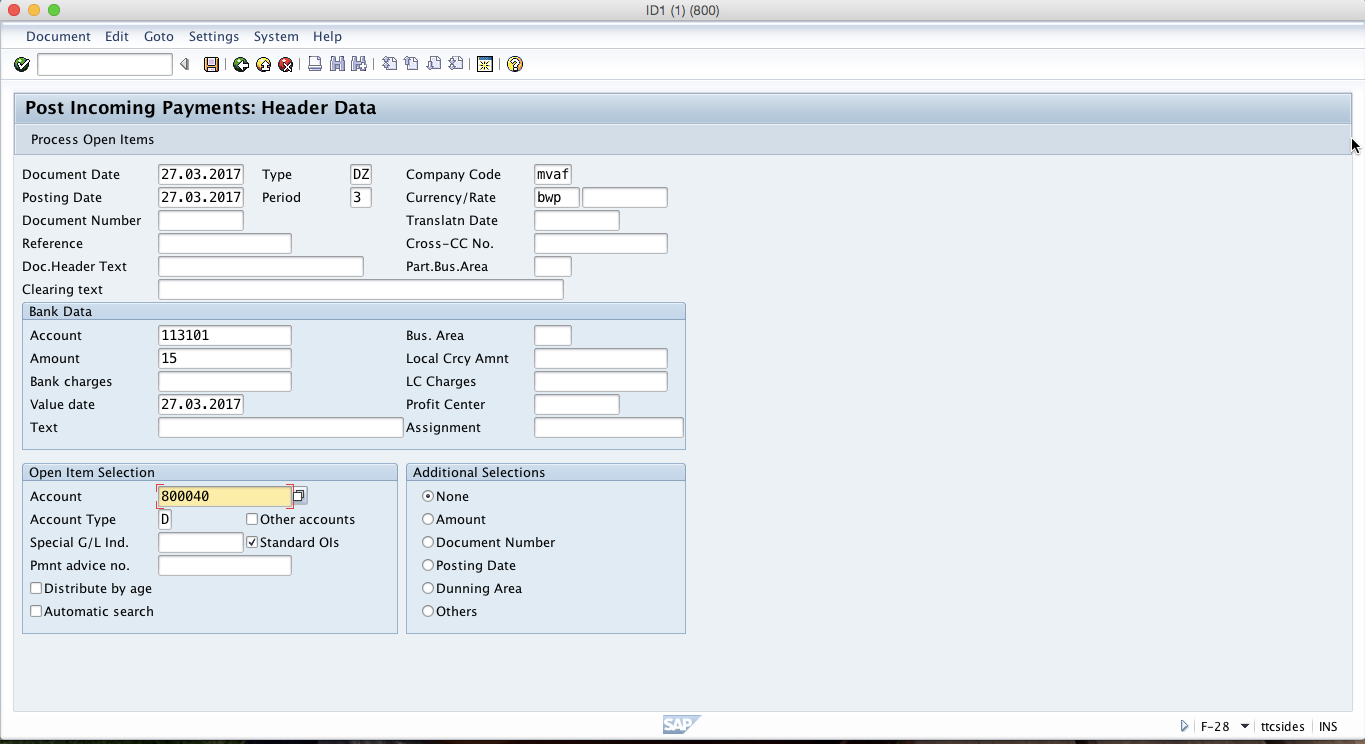Viewport: 1365px width, 744px height.
Task: Click the Next Page icon
Action: 433,64
